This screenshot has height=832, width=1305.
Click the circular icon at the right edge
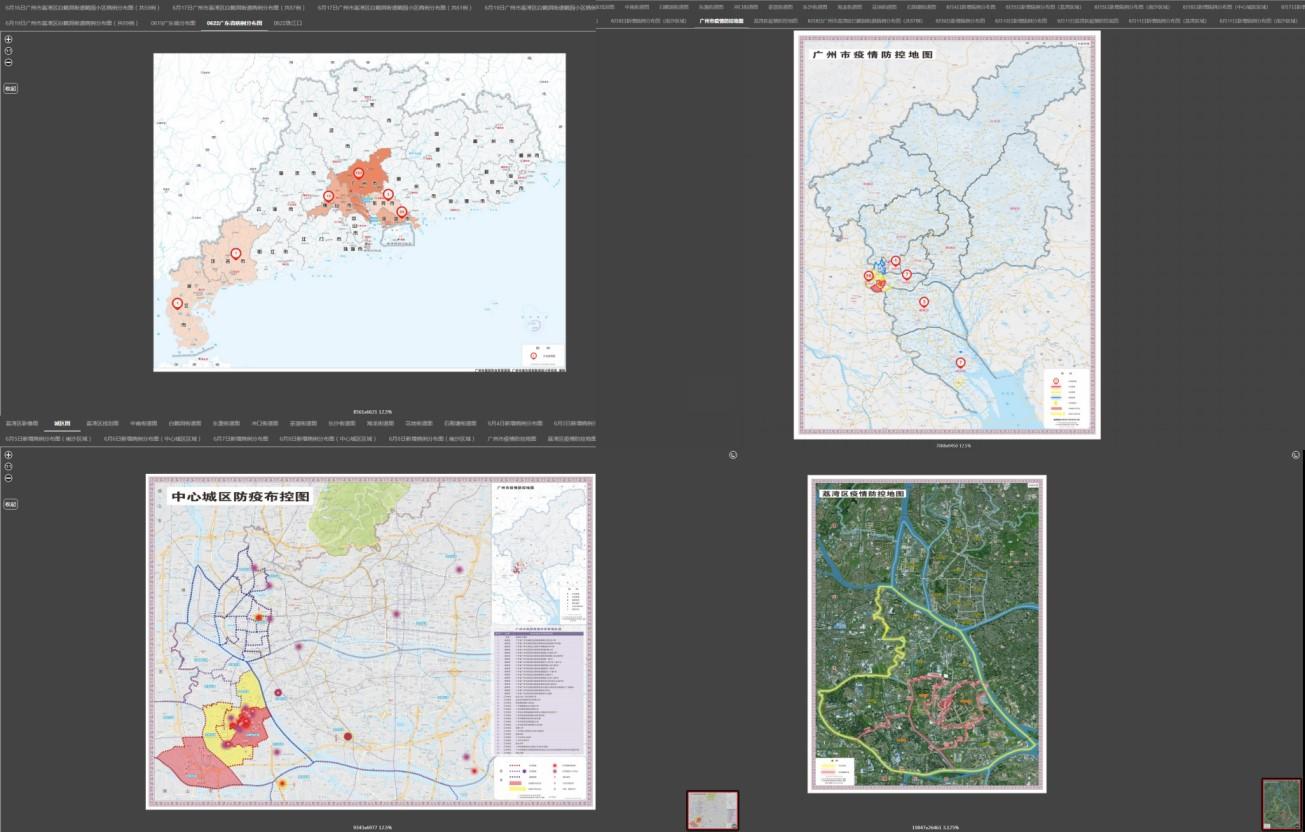point(1296,455)
